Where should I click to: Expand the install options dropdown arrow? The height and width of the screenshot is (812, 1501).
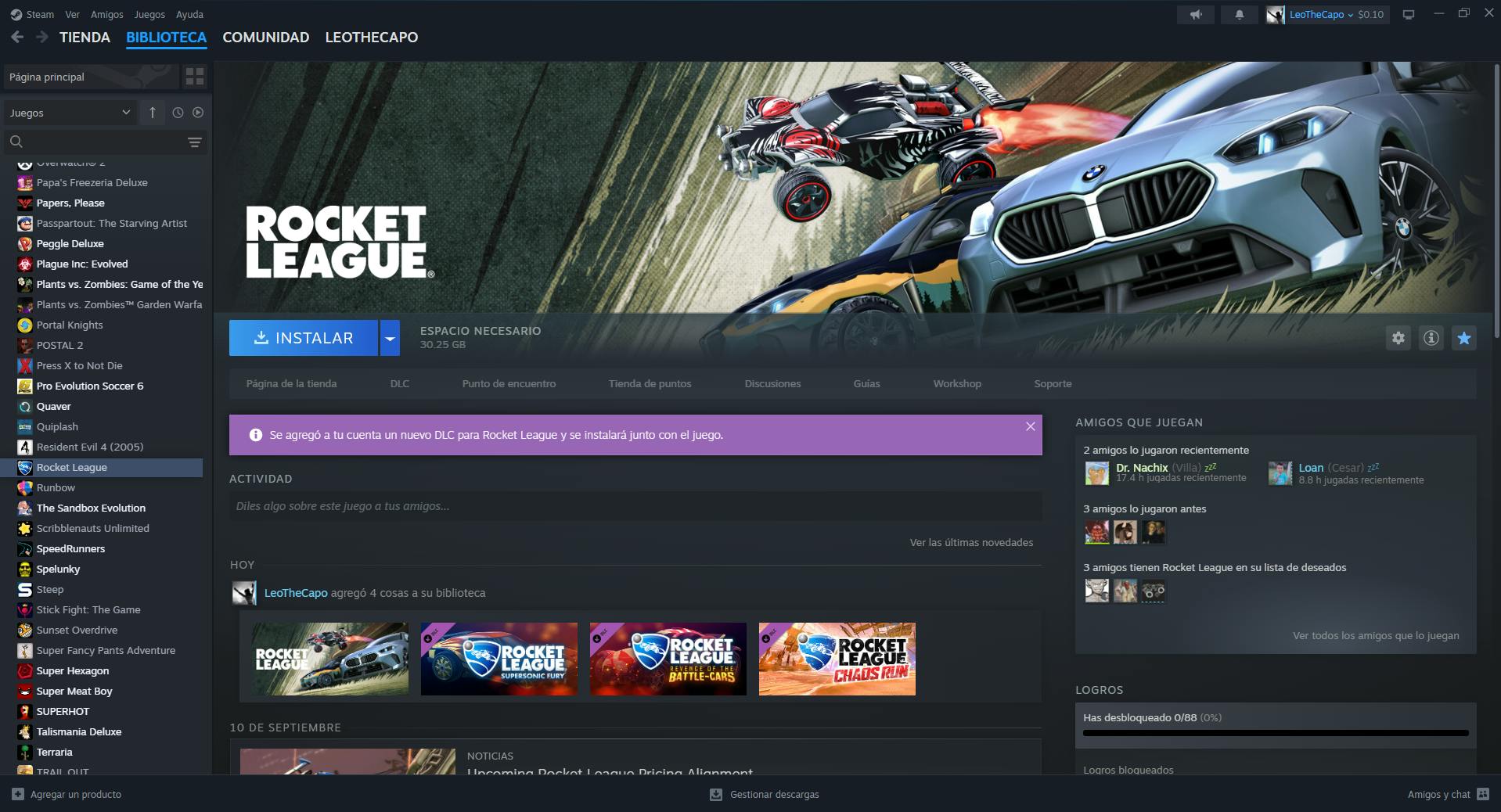[390, 338]
